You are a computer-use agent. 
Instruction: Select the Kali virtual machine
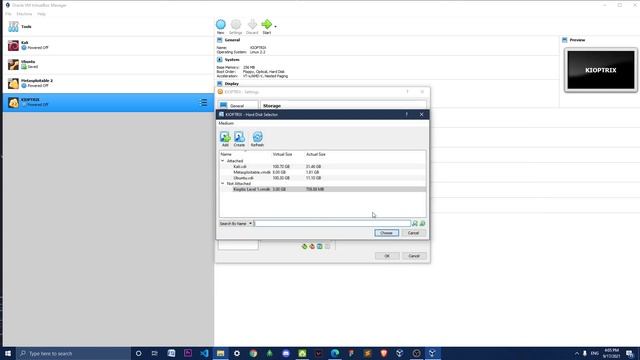click(108, 45)
